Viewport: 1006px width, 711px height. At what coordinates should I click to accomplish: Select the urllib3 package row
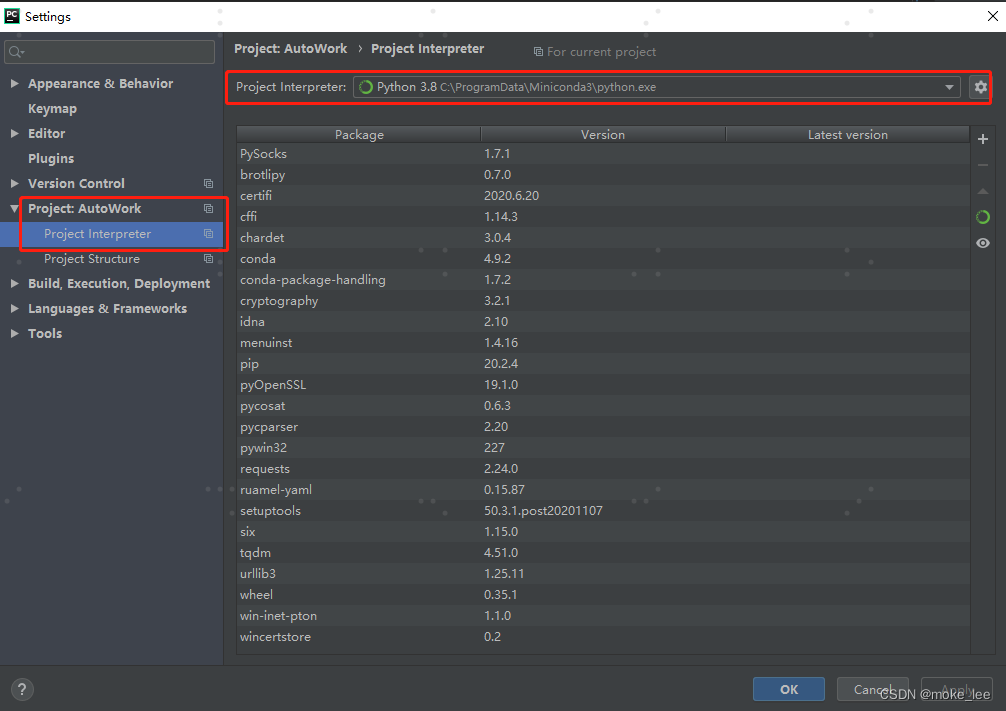pos(603,574)
